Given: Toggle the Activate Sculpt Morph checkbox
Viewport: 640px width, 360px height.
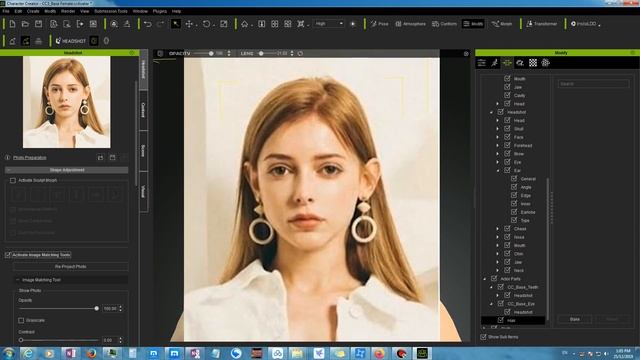Looking at the screenshot, I should 13,180.
